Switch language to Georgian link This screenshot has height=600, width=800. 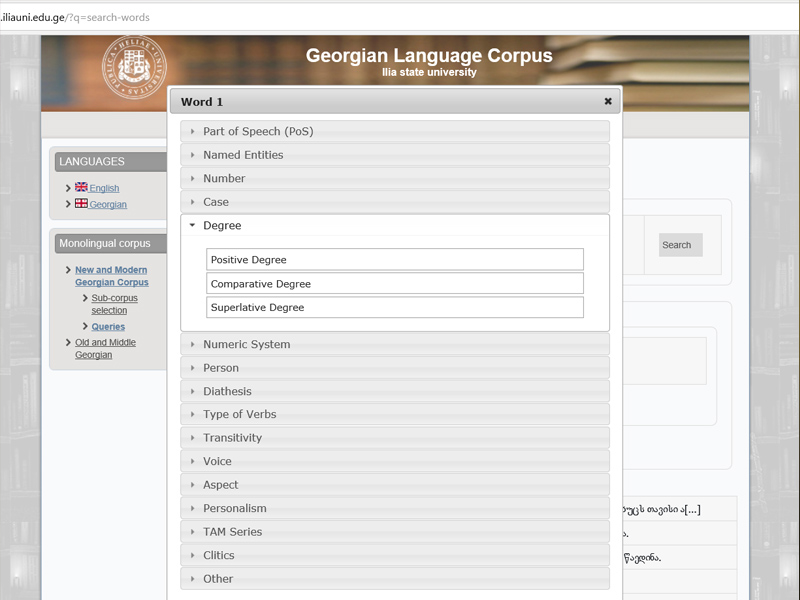(x=108, y=204)
